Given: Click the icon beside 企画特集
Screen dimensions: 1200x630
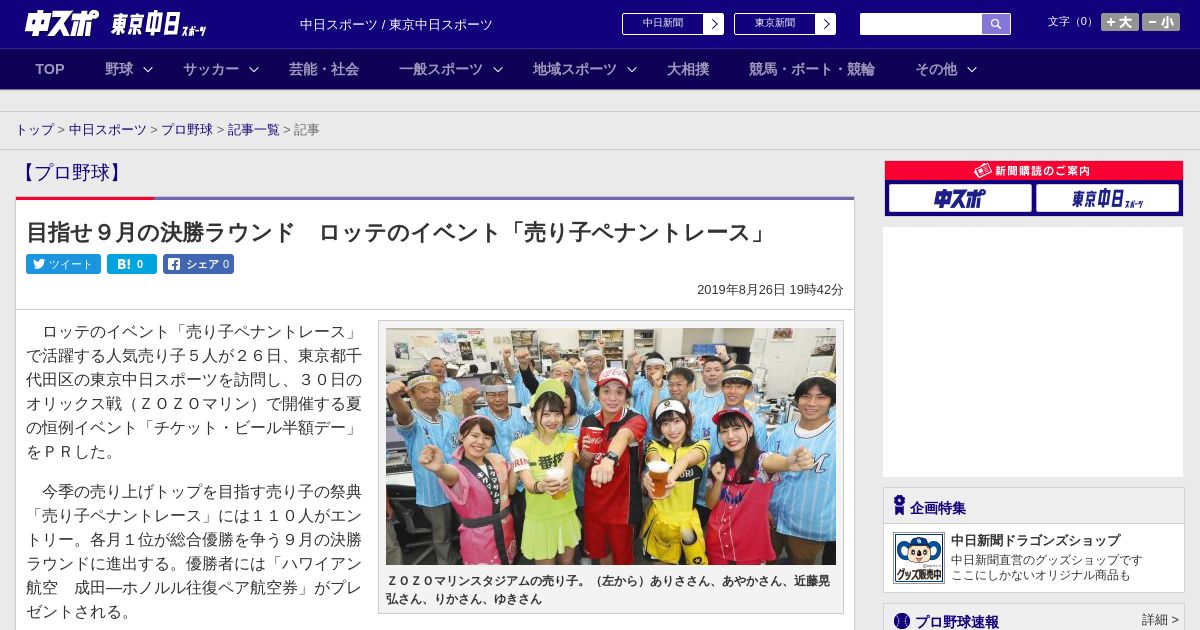Looking at the screenshot, I should pos(899,506).
